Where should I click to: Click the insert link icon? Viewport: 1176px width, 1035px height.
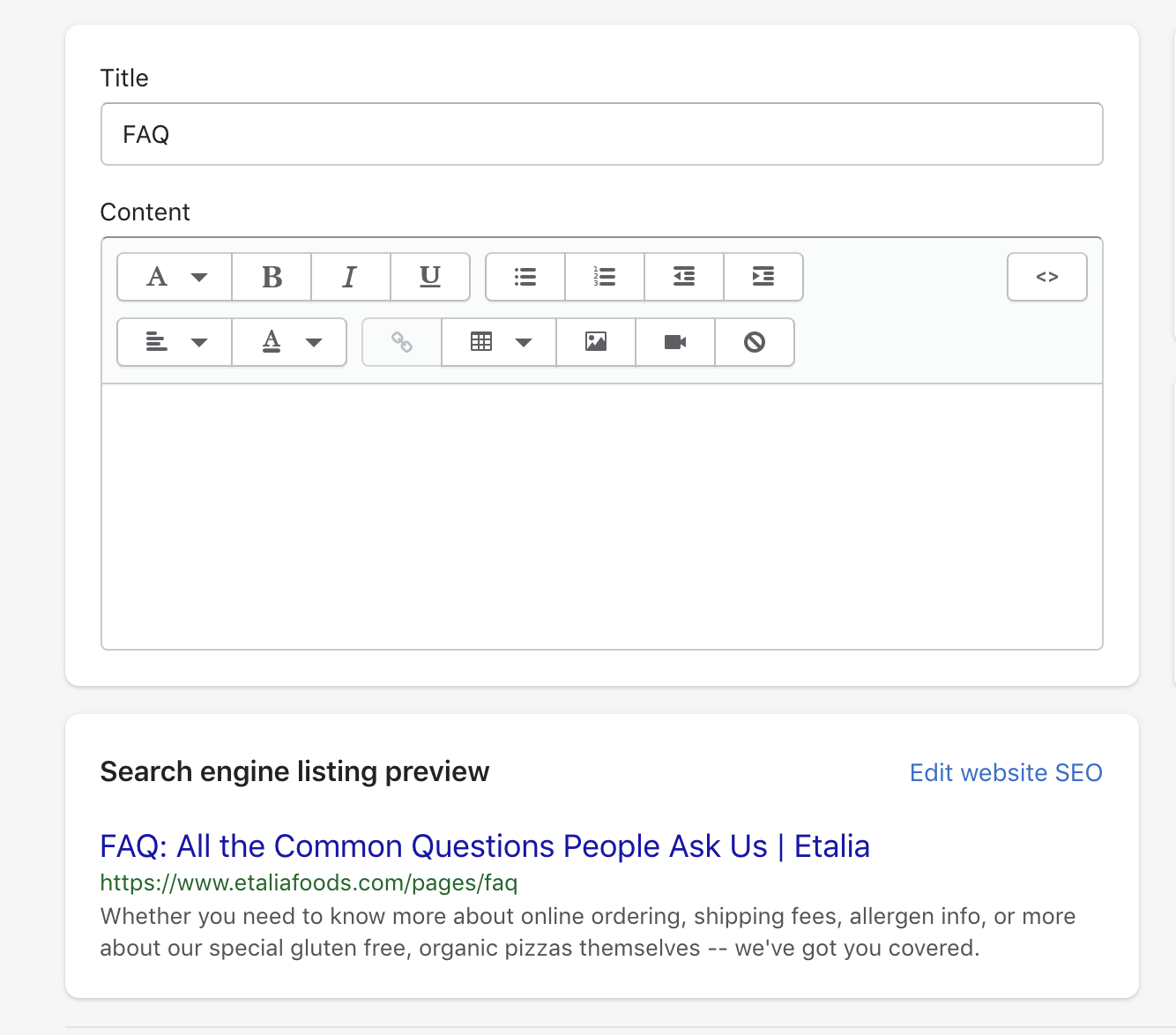click(x=402, y=342)
